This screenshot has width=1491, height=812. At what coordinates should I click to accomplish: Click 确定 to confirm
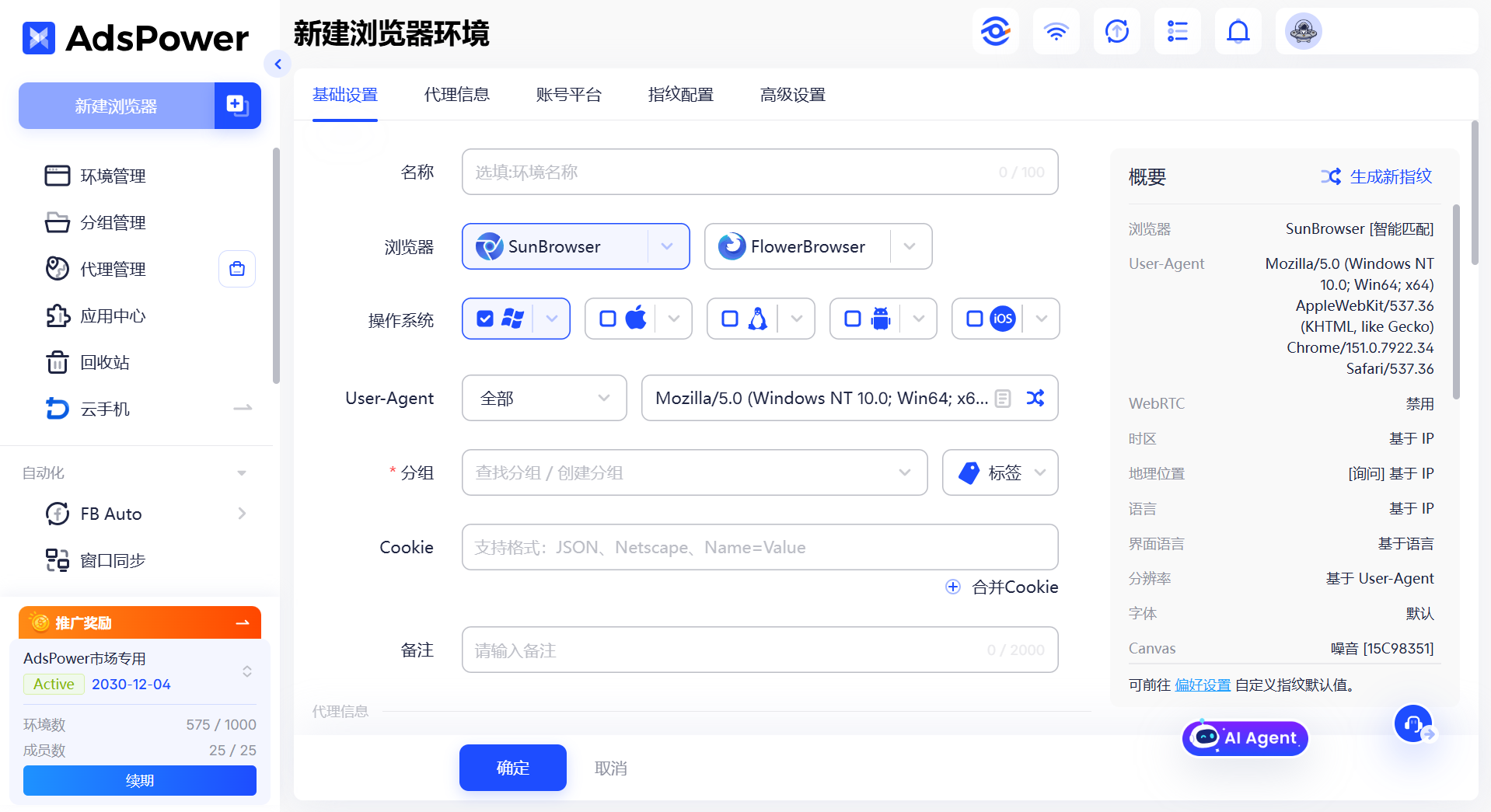point(513,768)
